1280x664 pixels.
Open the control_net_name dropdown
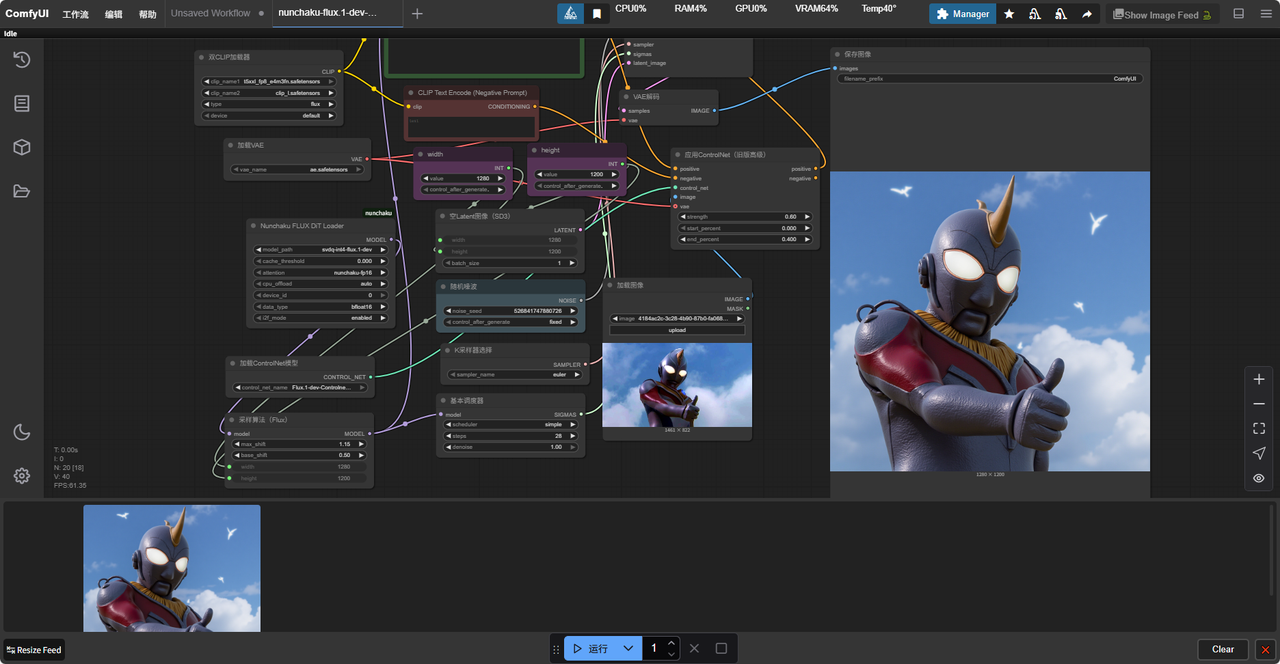pyautogui.click(x=300, y=388)
